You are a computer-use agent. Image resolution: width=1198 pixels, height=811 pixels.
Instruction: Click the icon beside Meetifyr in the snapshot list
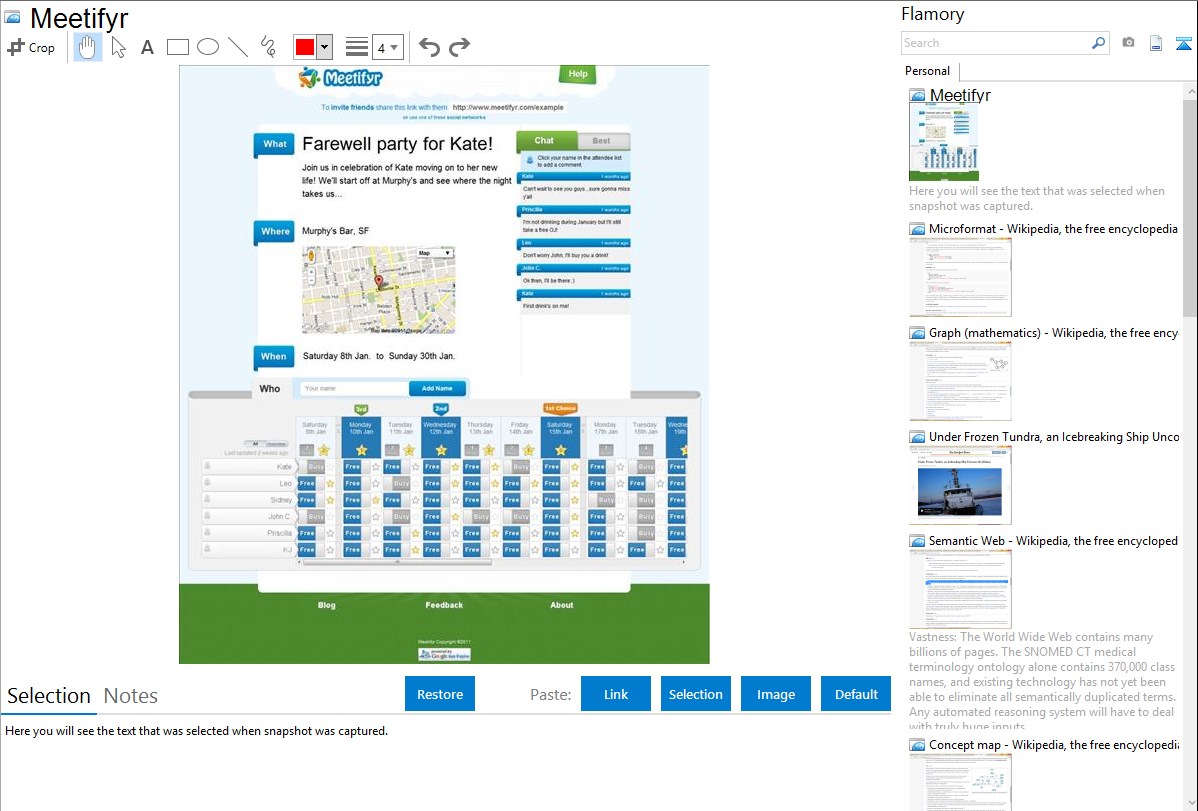click(917, 96)
